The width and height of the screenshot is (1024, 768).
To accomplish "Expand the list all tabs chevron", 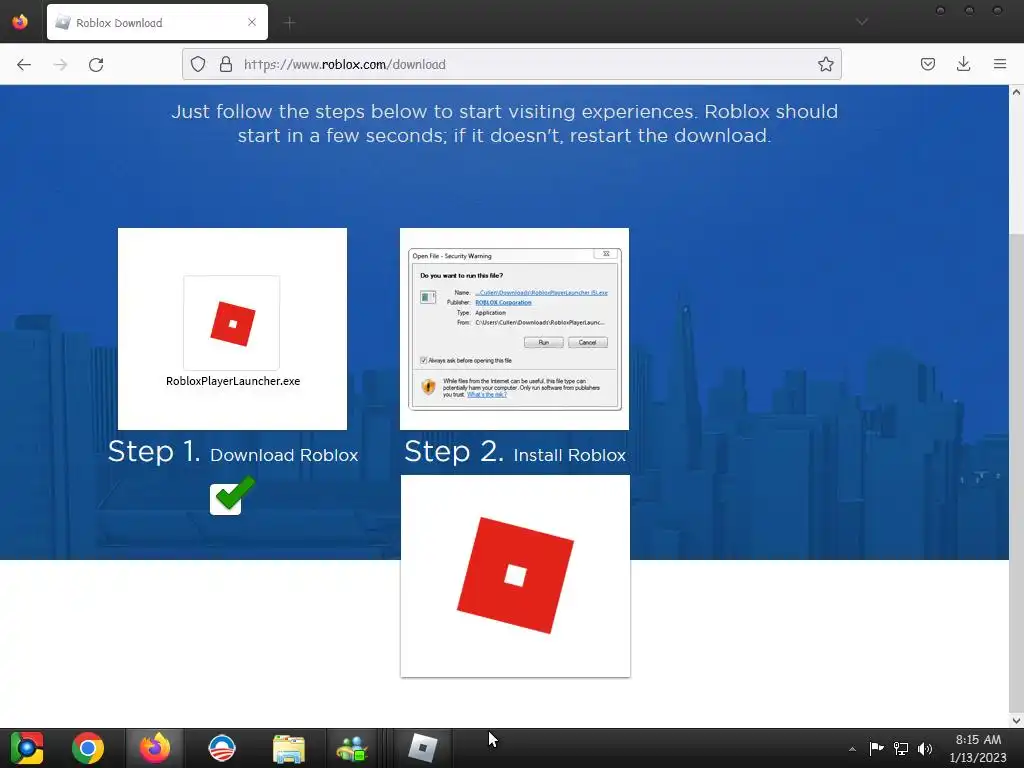I will [862, 22].
